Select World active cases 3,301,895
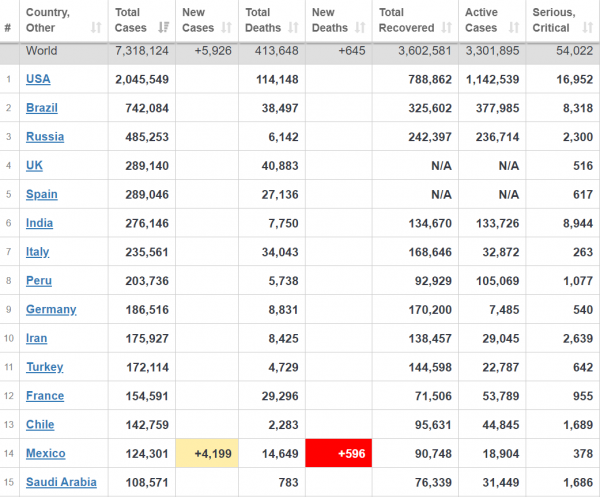The width and height of the screenshot is (600, 497). point(492,51)
